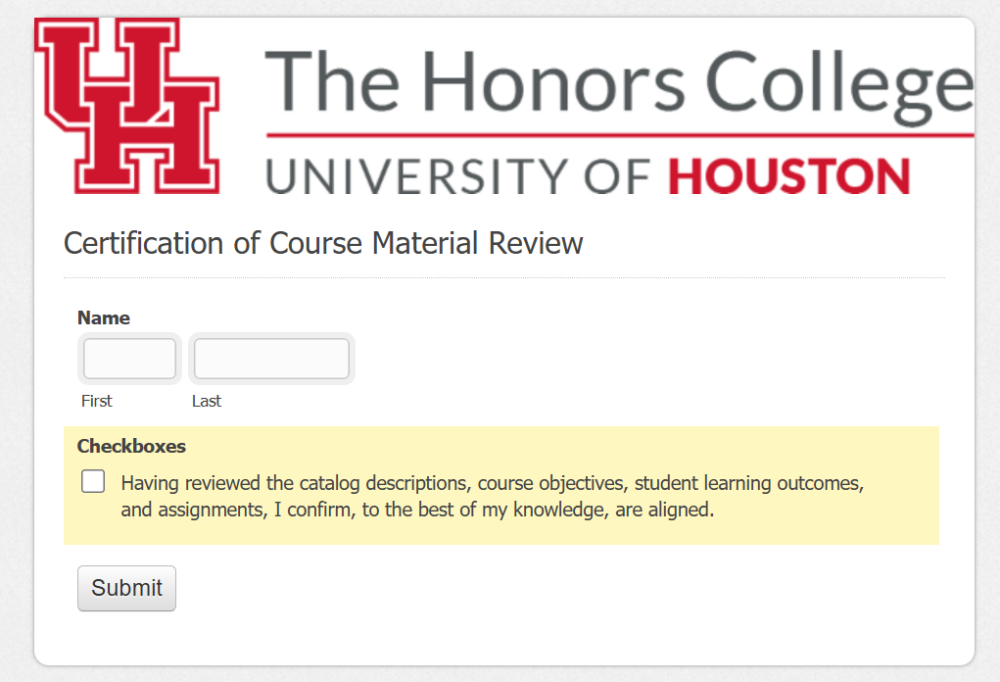
Task: Click the "First" sublabel below the name box
Action: 96,401
